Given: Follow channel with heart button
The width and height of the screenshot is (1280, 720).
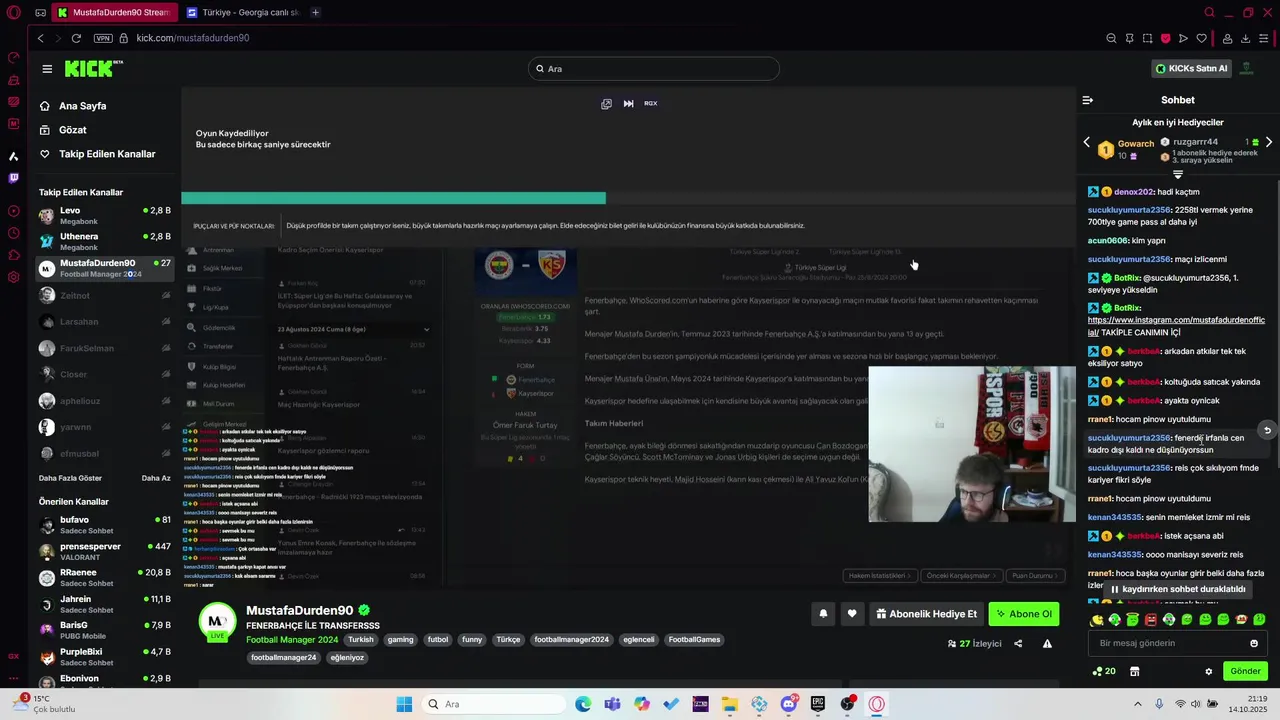Looking at the screenshot, I should (x=852, y=614).
